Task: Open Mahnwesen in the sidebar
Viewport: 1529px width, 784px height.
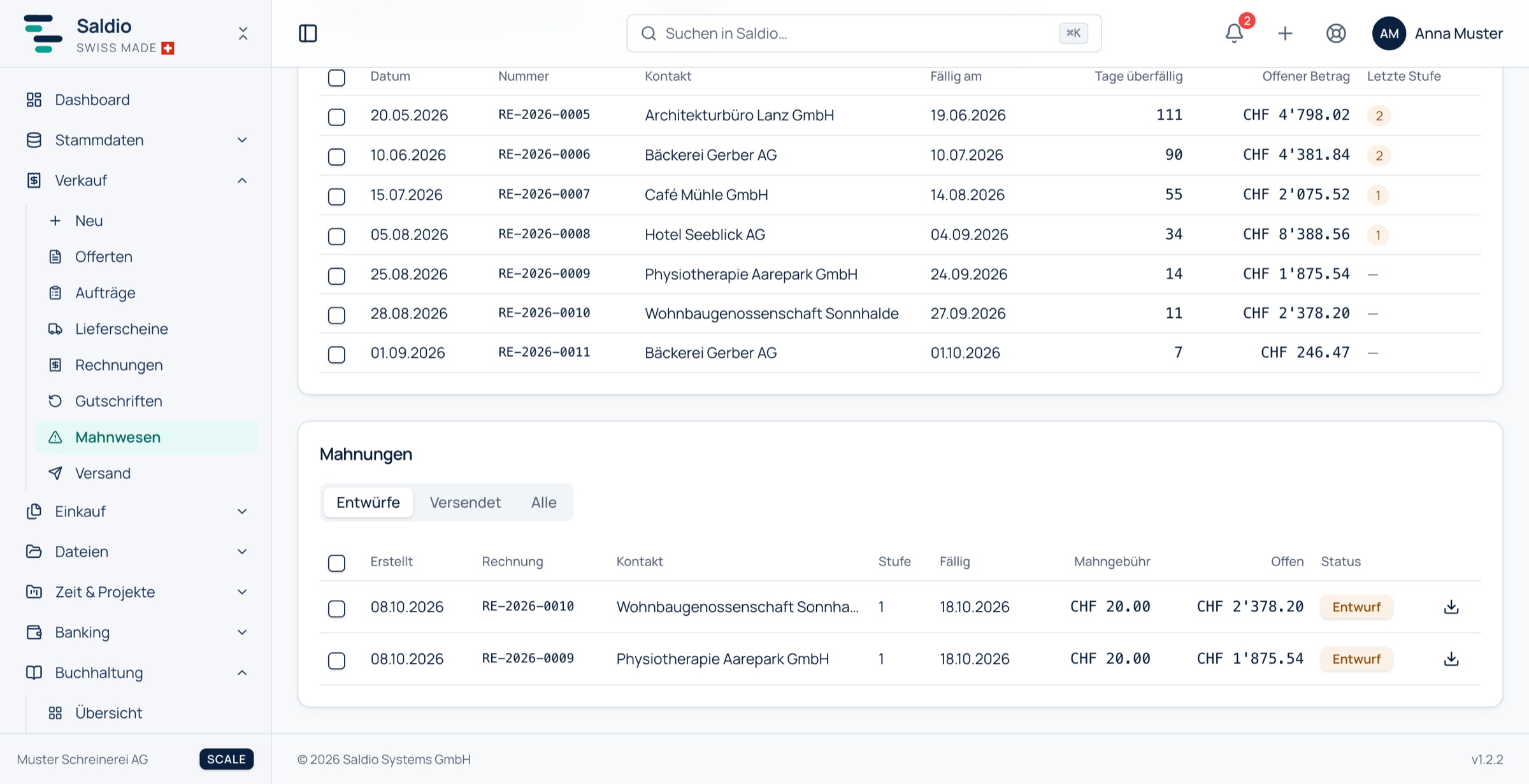Action: tap(147, 438)
